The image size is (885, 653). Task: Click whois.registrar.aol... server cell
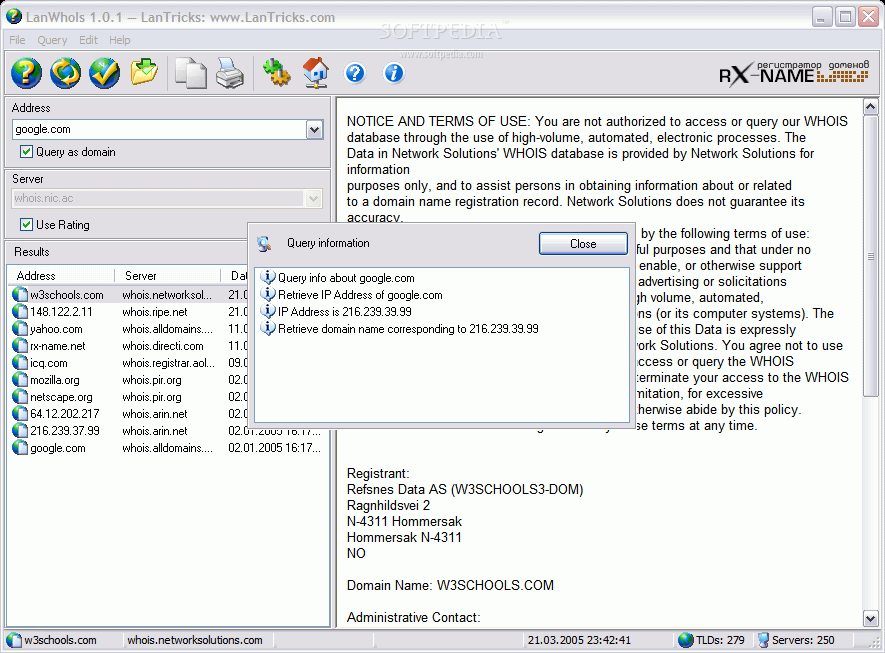coord(168,362)
